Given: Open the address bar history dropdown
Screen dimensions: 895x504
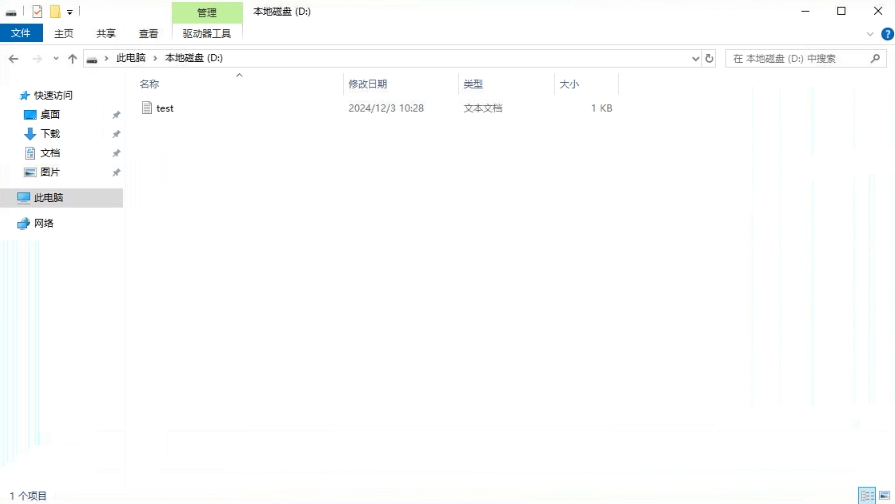Looking at the screenshot, I should tap(696, 59).
